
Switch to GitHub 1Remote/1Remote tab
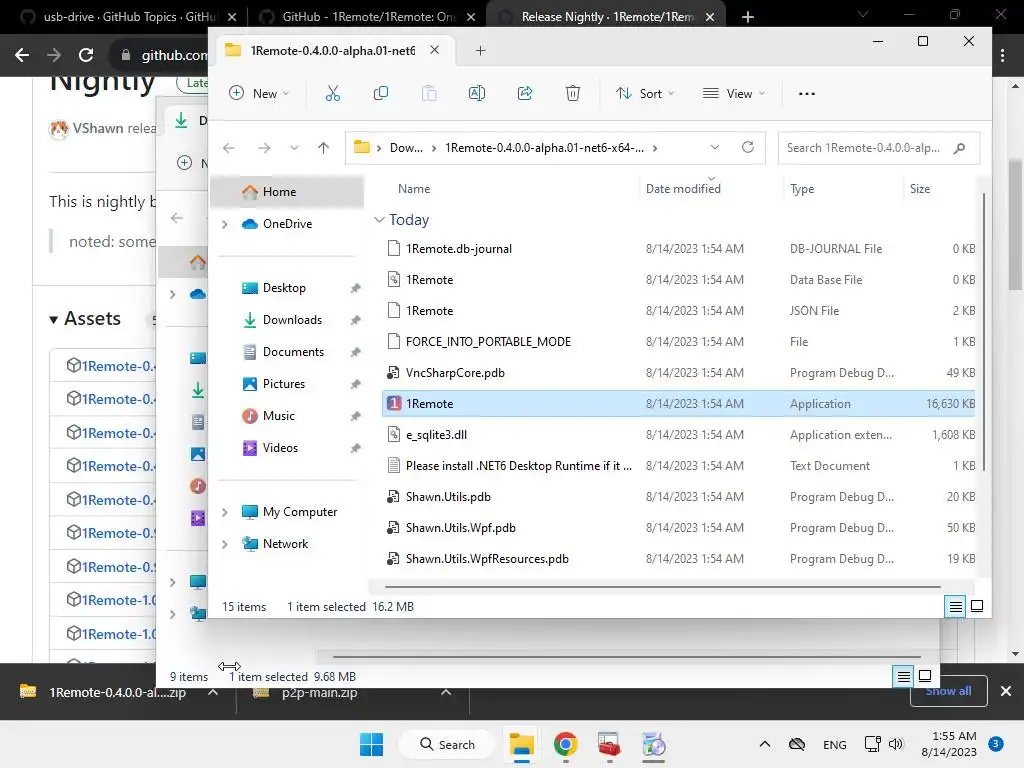366,17
